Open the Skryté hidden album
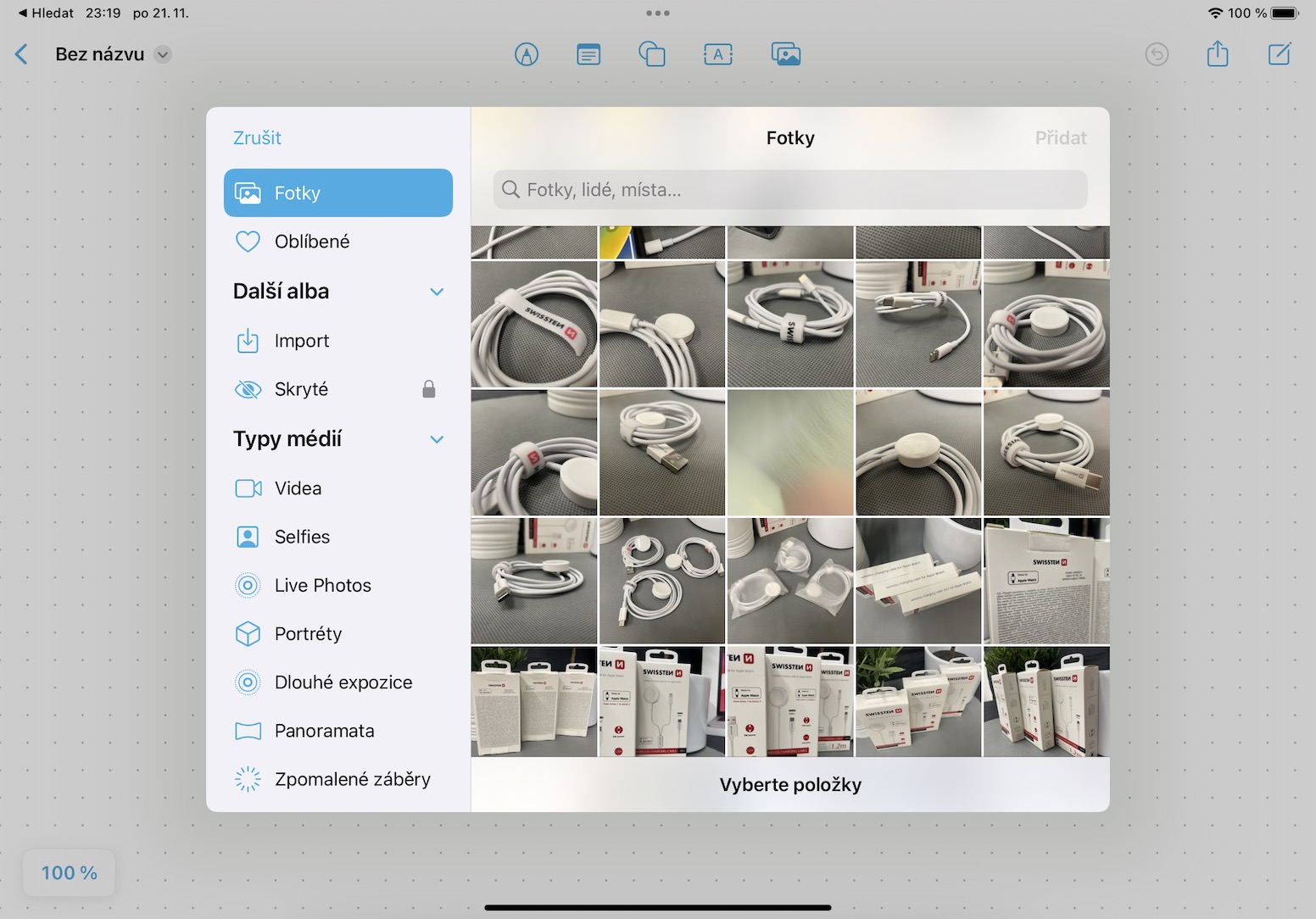1316x919 pixels. click(x=338, y=389)
